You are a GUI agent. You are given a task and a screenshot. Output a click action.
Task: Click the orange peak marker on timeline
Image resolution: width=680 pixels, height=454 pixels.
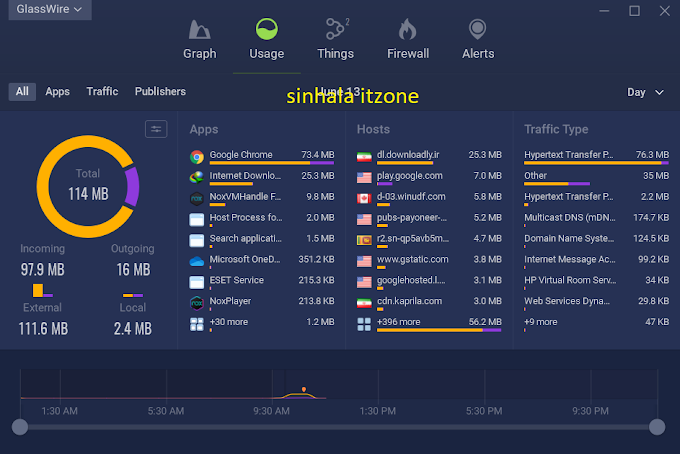pyautogui.click(x=304, y=389)
